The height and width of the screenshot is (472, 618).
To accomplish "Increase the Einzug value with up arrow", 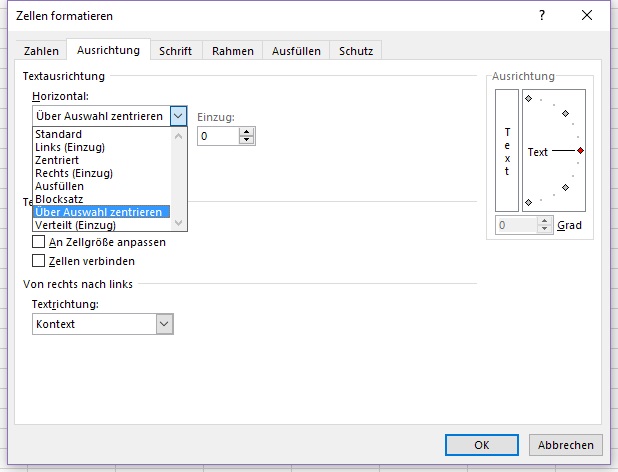I will pyautogui.click(x=247, y=131).
